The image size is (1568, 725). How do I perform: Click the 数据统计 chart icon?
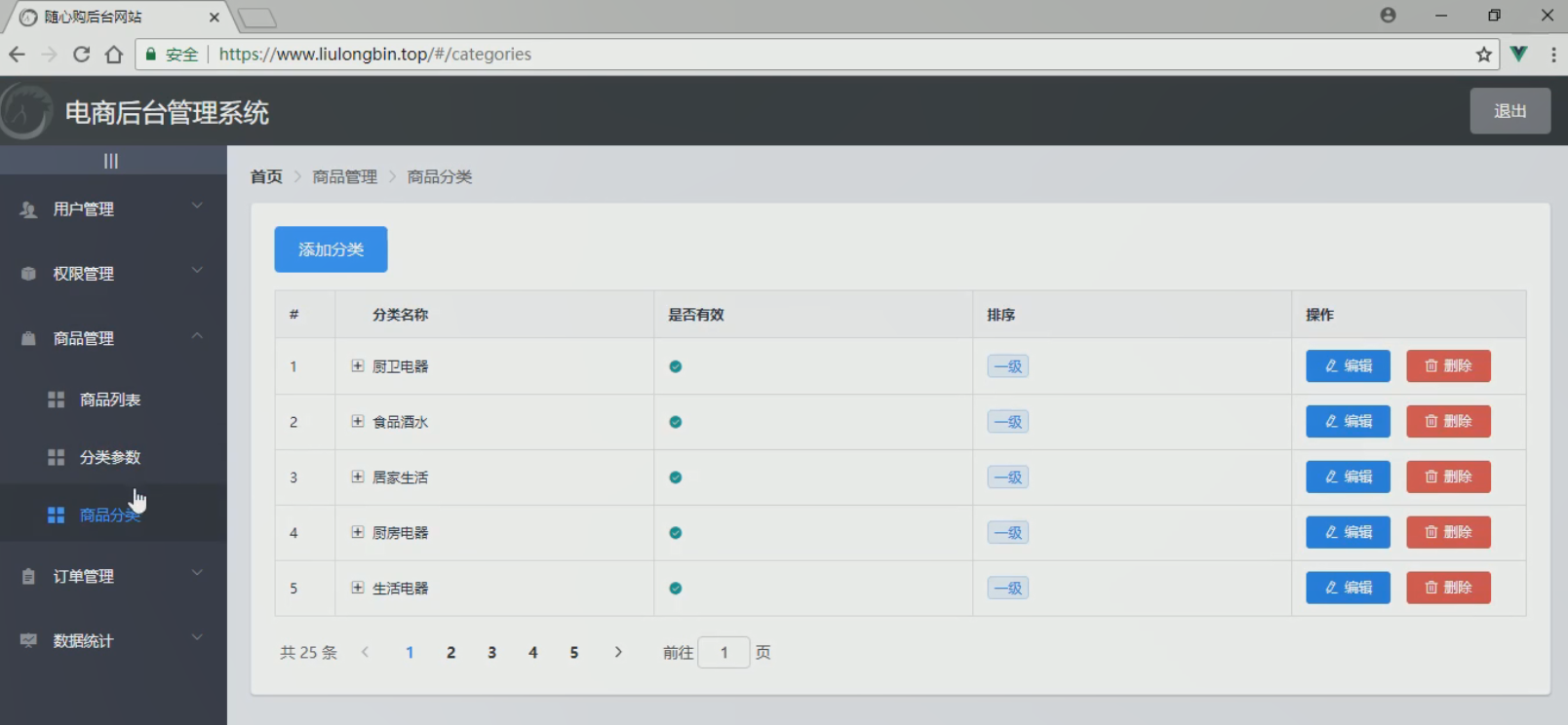[x=28, y=640]
